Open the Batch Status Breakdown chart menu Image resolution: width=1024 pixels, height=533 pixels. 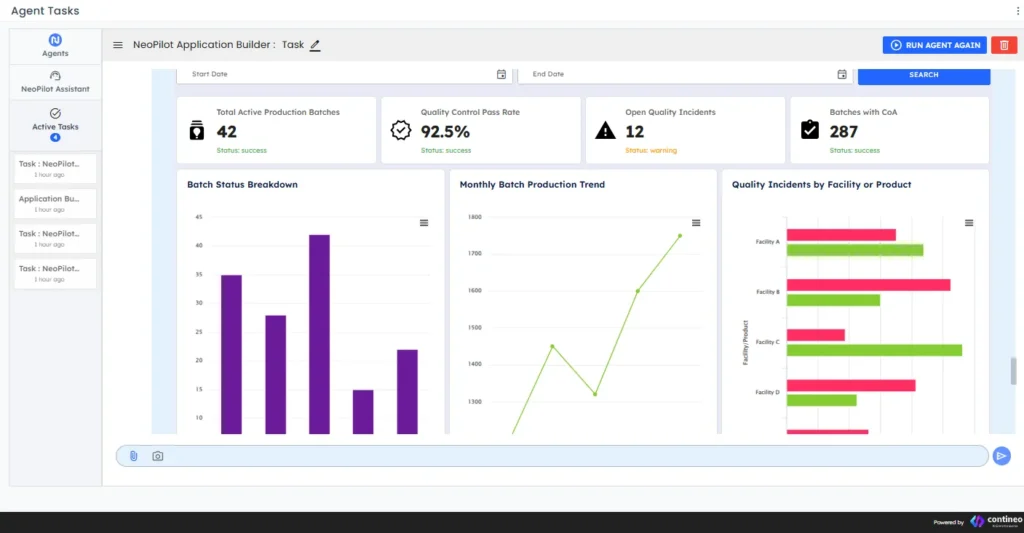[x=424, y=223]
